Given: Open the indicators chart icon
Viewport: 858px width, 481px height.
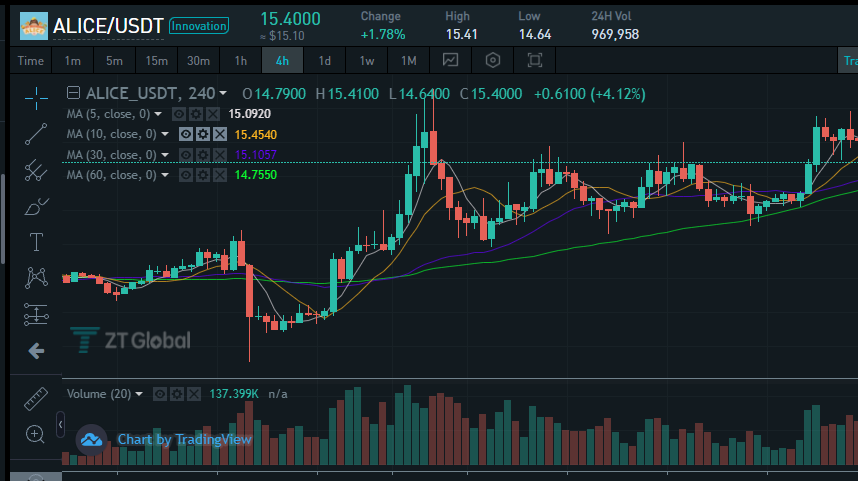Looking at the screenshot, I should tap(451, 60).
